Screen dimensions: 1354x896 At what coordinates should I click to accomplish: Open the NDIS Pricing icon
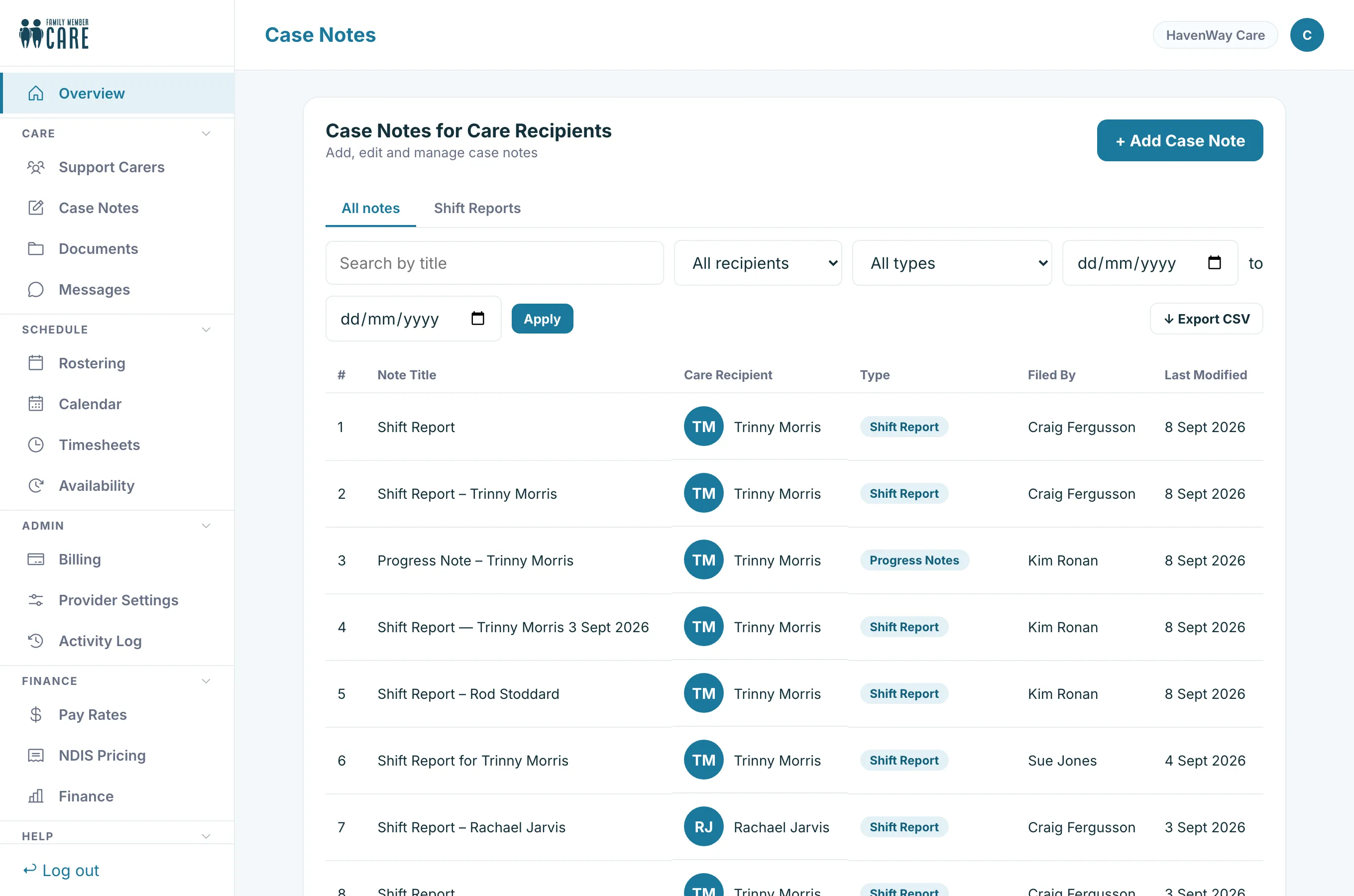(36, 756)
